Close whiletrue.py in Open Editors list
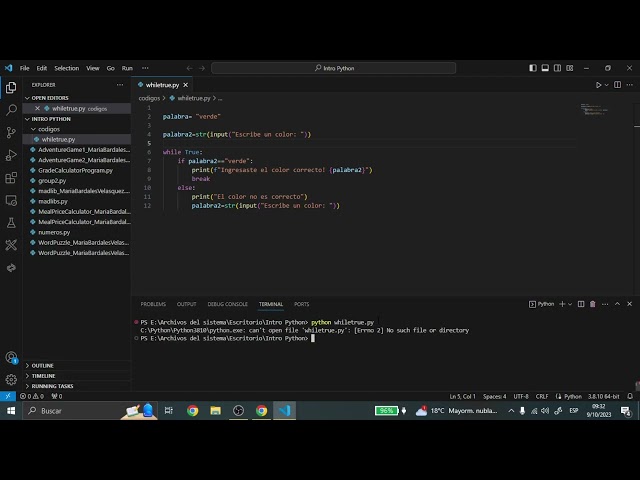 (37, 108)
